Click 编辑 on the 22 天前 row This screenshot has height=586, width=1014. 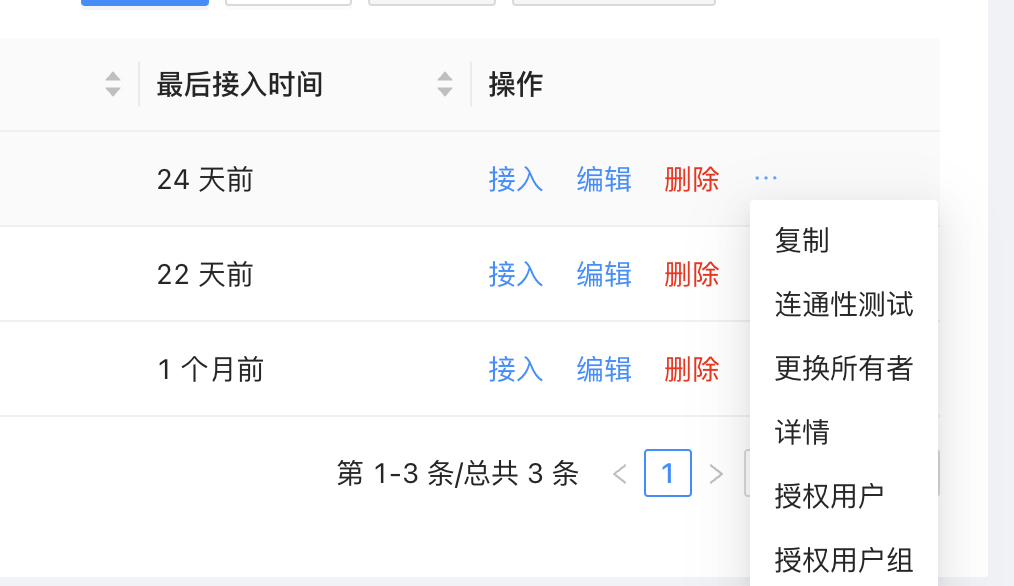(x=604, y=274)
